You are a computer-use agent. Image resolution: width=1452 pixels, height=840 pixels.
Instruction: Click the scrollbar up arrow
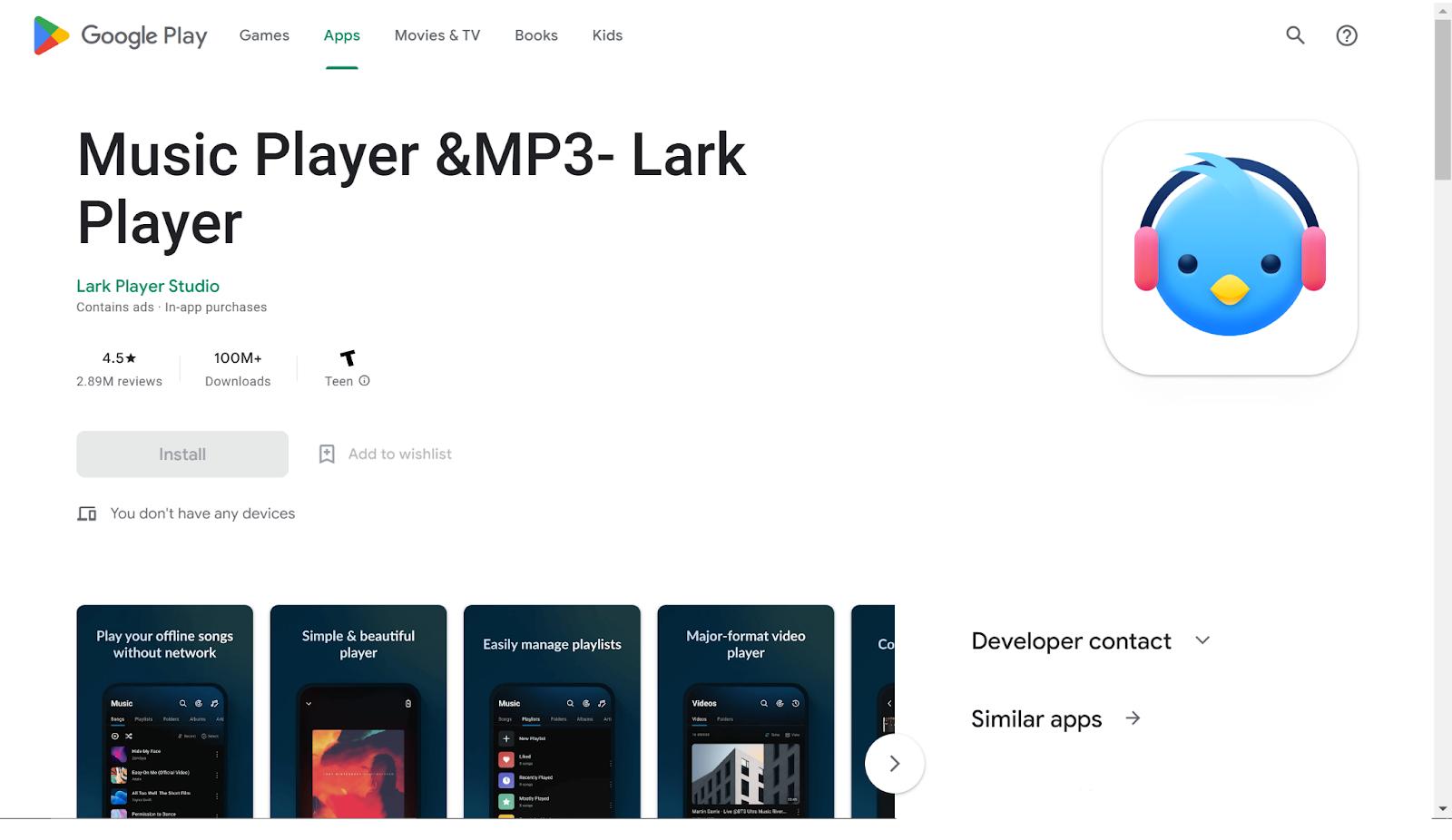pos(1443,10)
